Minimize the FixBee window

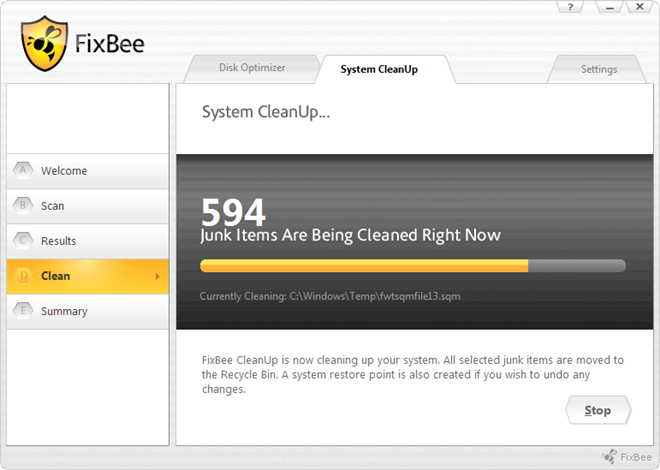(609, 7)
